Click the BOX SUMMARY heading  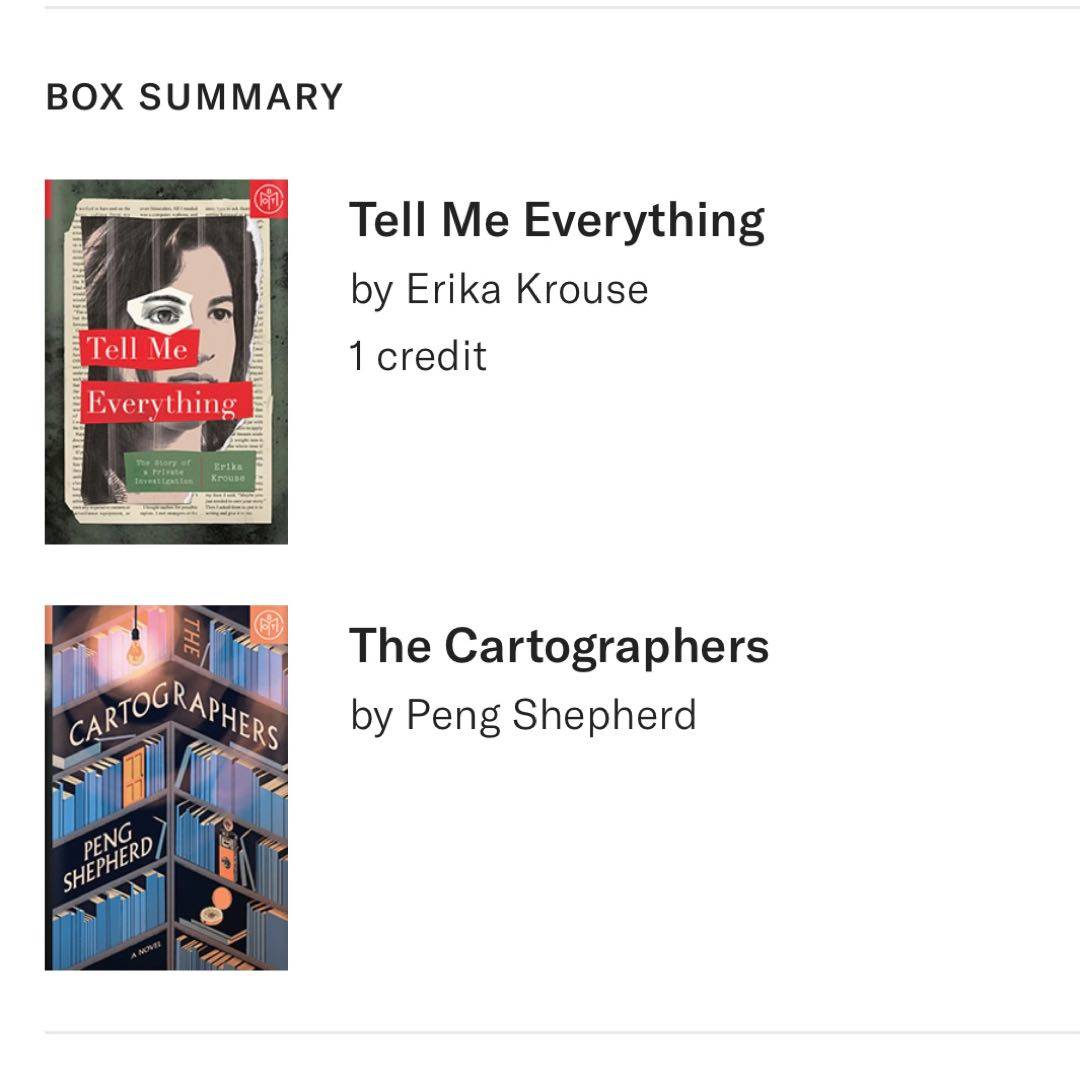tap(195, 97)
